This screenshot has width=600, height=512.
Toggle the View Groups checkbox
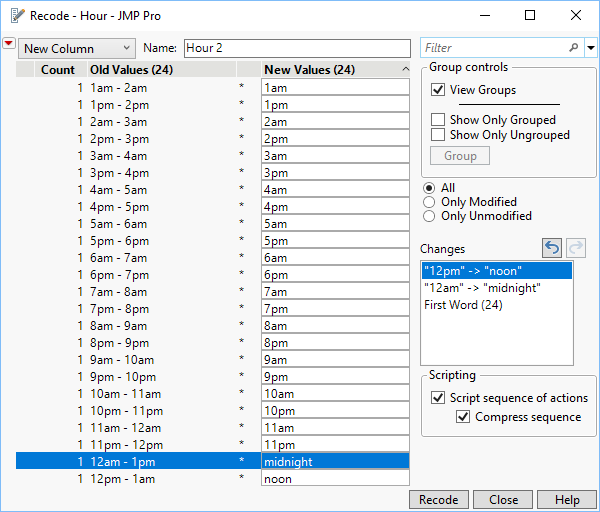pyautogui.click(x=438, y=90)
